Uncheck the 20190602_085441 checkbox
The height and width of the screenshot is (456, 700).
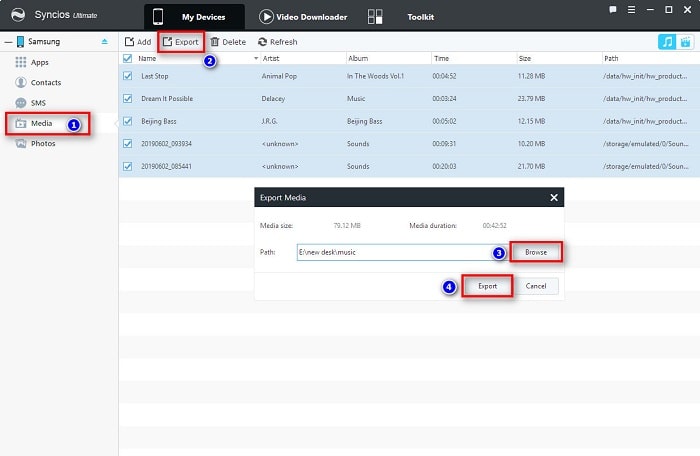tap(128, 166)
